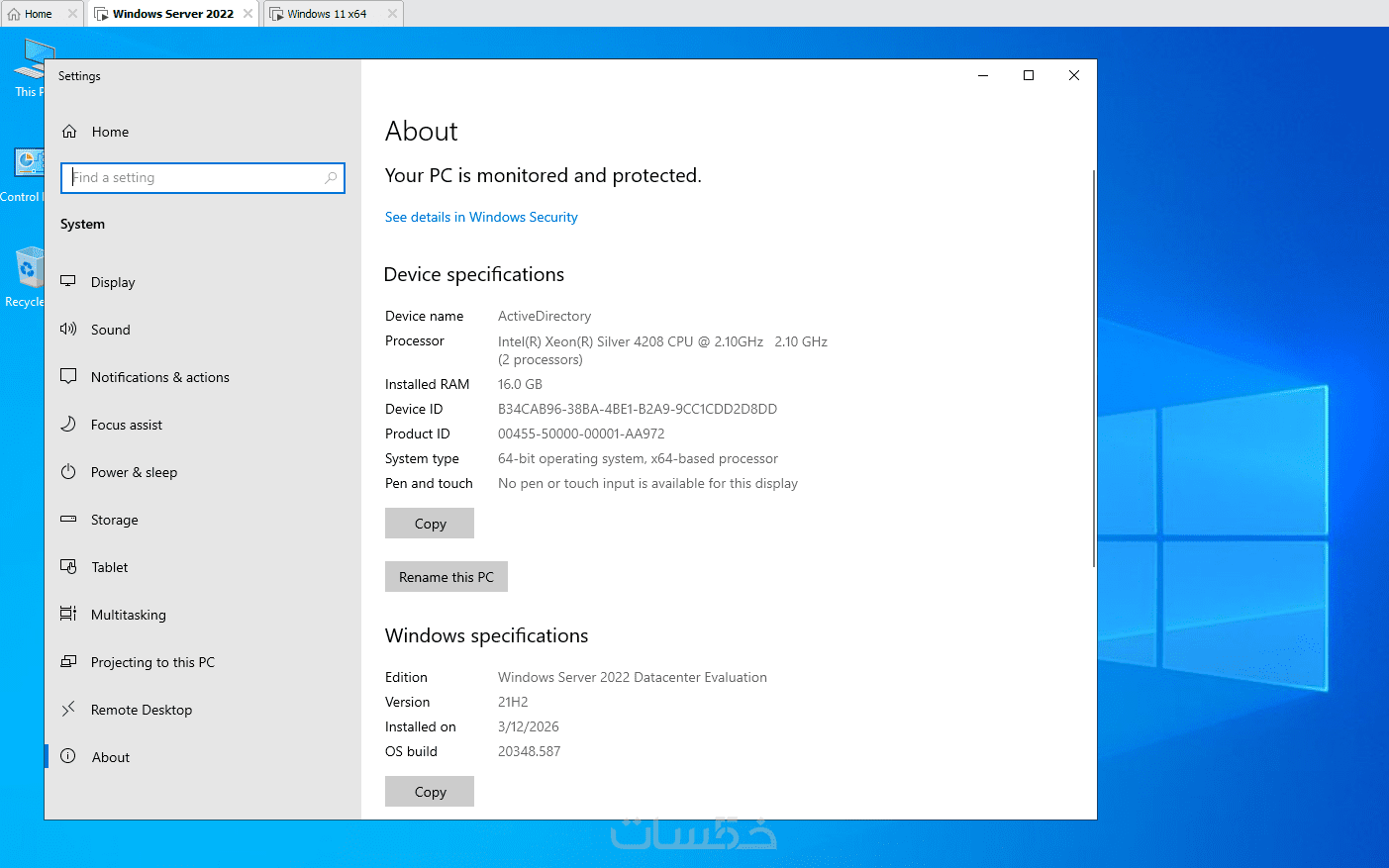Copy the Windows specifications
Viewport: 1389px width, 868px height.
[430, 792]
